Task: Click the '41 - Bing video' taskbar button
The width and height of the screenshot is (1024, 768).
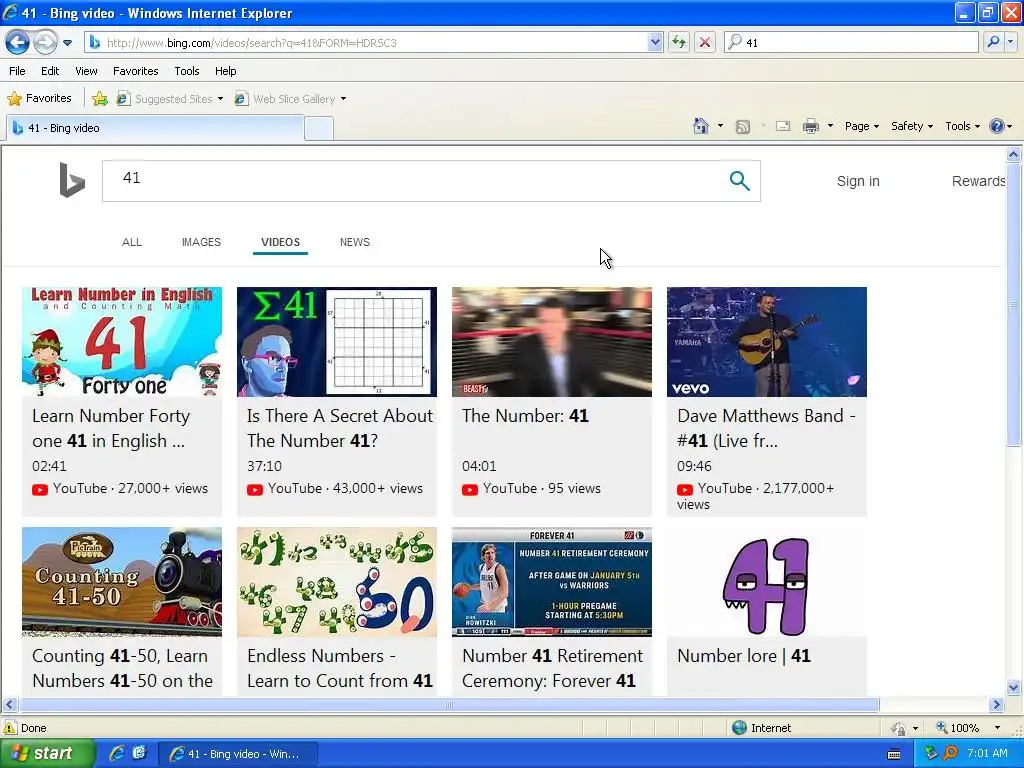Action: click(238, 754)
